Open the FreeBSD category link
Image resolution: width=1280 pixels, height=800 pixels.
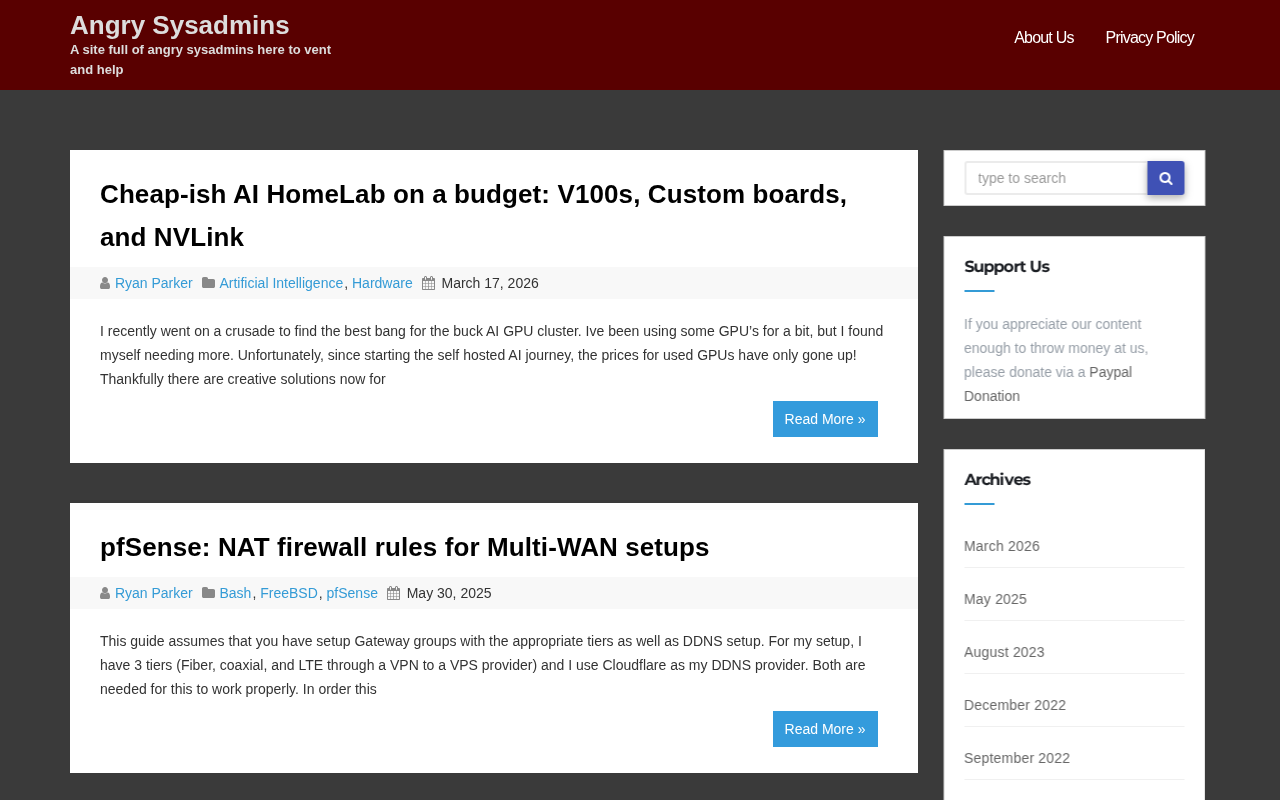[289, 593]
